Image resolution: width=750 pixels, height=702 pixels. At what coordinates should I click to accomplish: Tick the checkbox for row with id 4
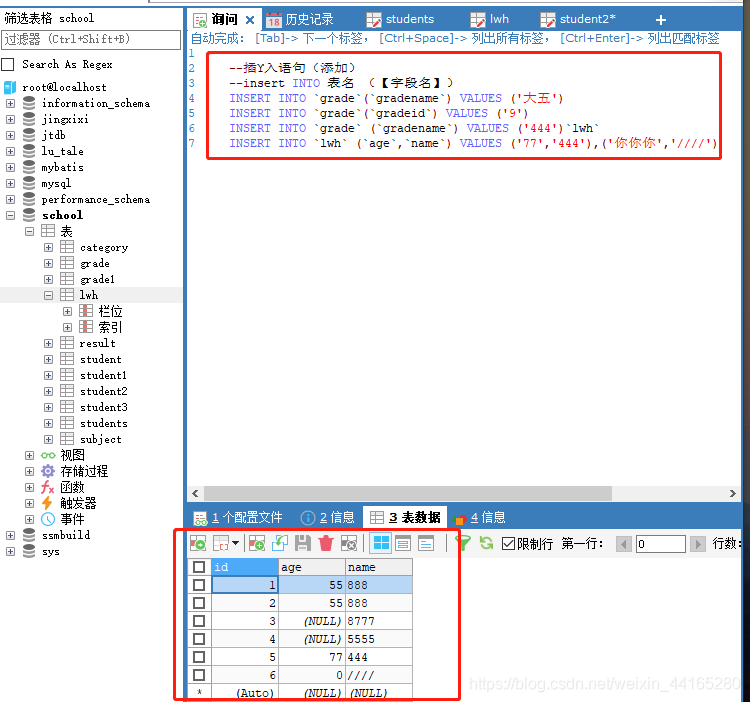point(199,639)
